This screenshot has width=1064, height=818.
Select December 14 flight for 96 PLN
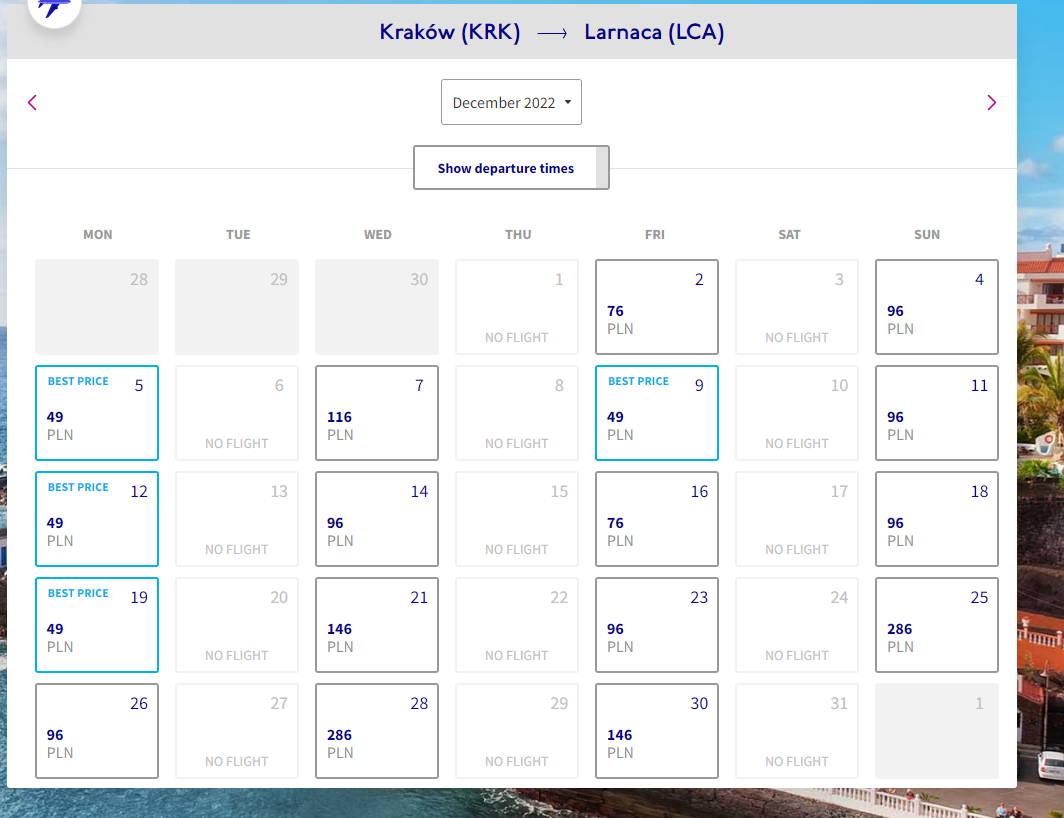click(x=377, y=519)
